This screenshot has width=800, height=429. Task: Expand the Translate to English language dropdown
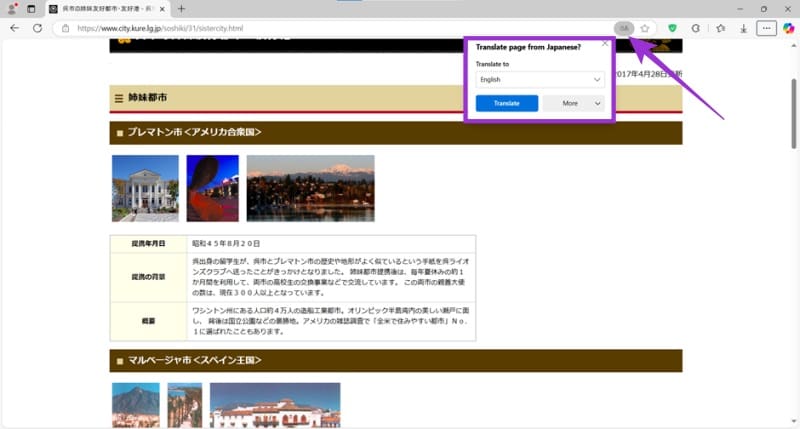[x=540, y=79]
